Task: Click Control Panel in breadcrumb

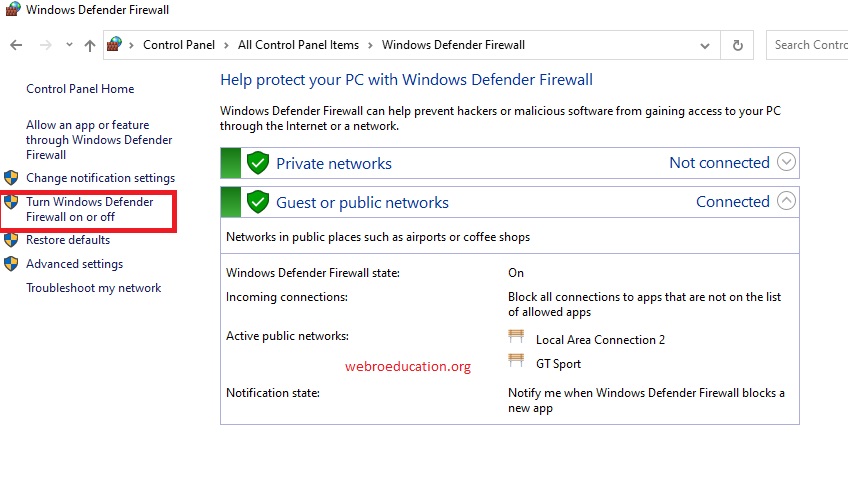Action: click(x=178, y=45)
